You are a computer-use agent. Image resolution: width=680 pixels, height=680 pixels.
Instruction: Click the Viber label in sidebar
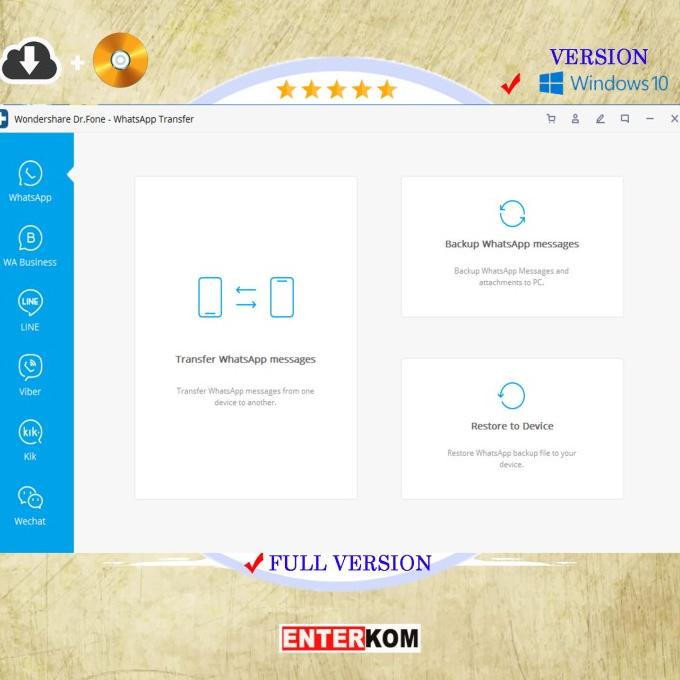tap(30, 392)
